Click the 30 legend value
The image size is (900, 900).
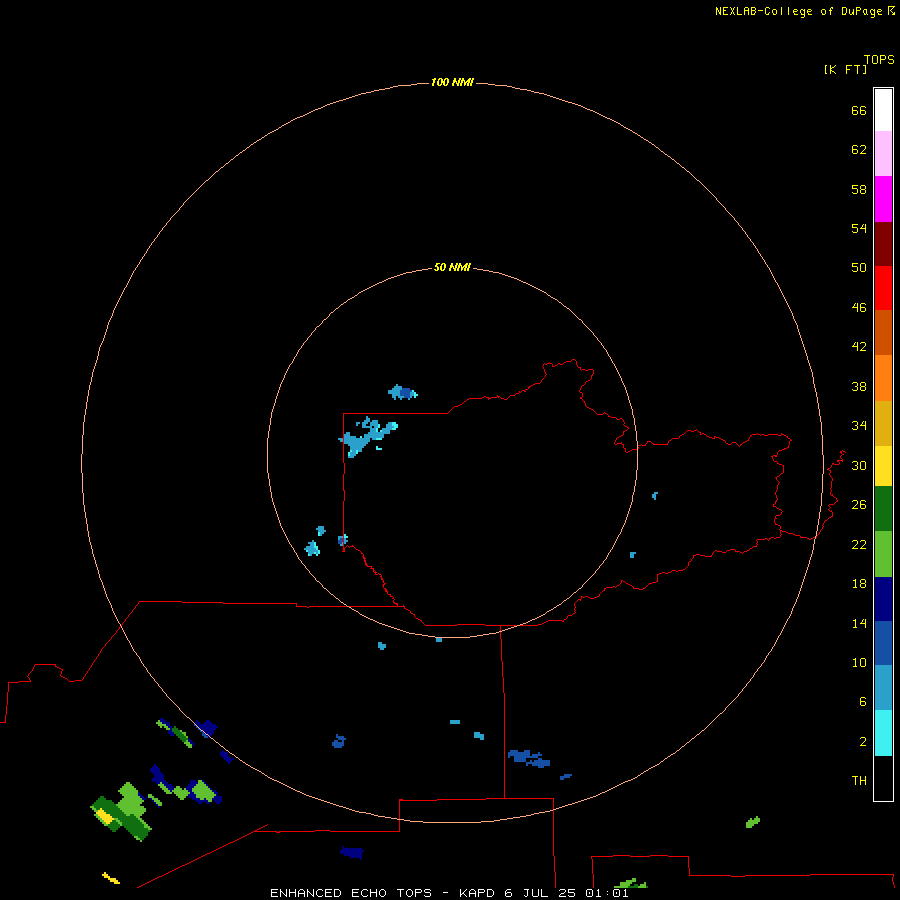point(859,465)
